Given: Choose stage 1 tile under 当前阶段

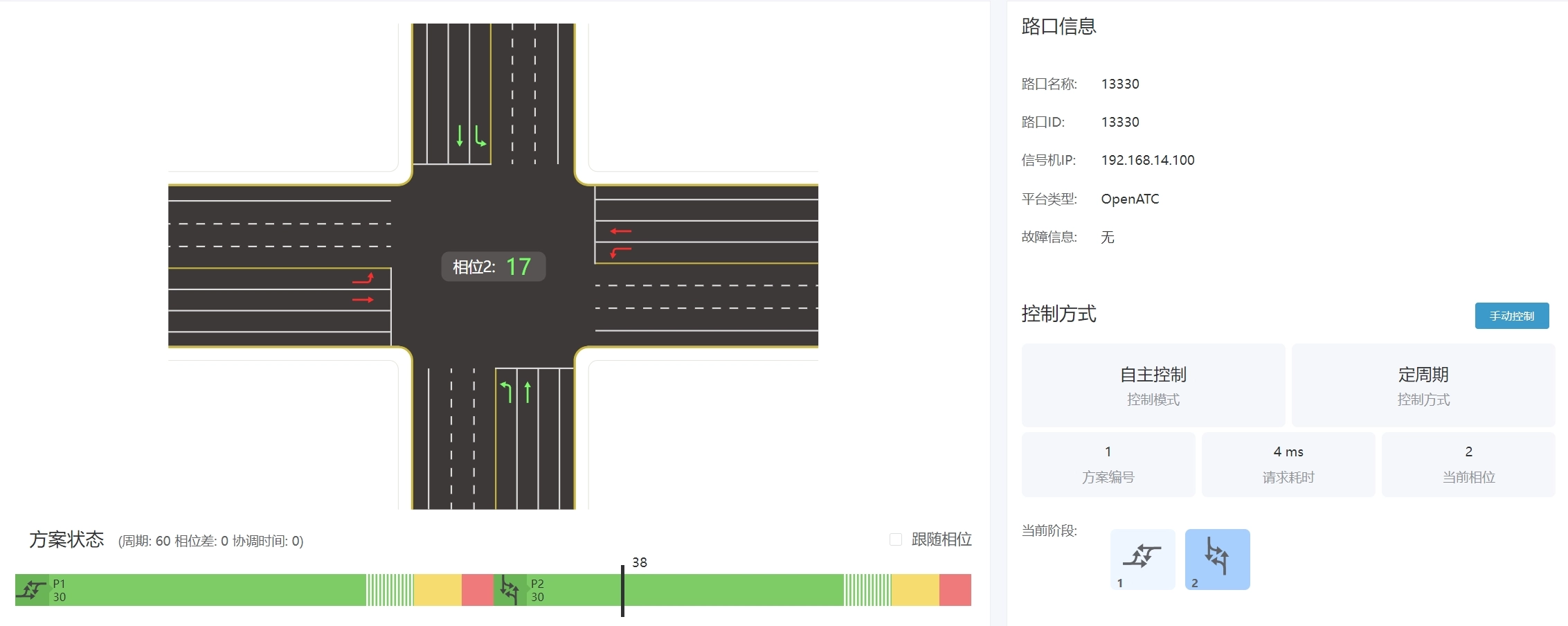Looking at the screenshot, I should click(x=1142, y=559).
